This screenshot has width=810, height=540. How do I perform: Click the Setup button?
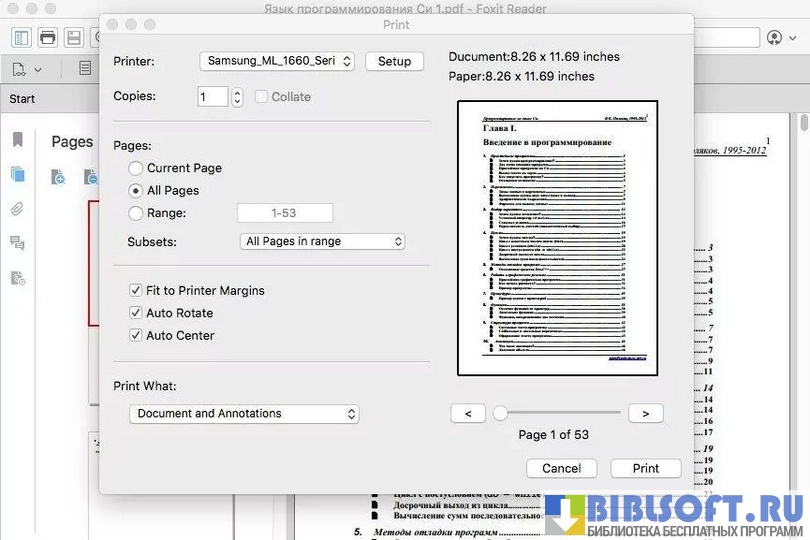coord(394,61)
